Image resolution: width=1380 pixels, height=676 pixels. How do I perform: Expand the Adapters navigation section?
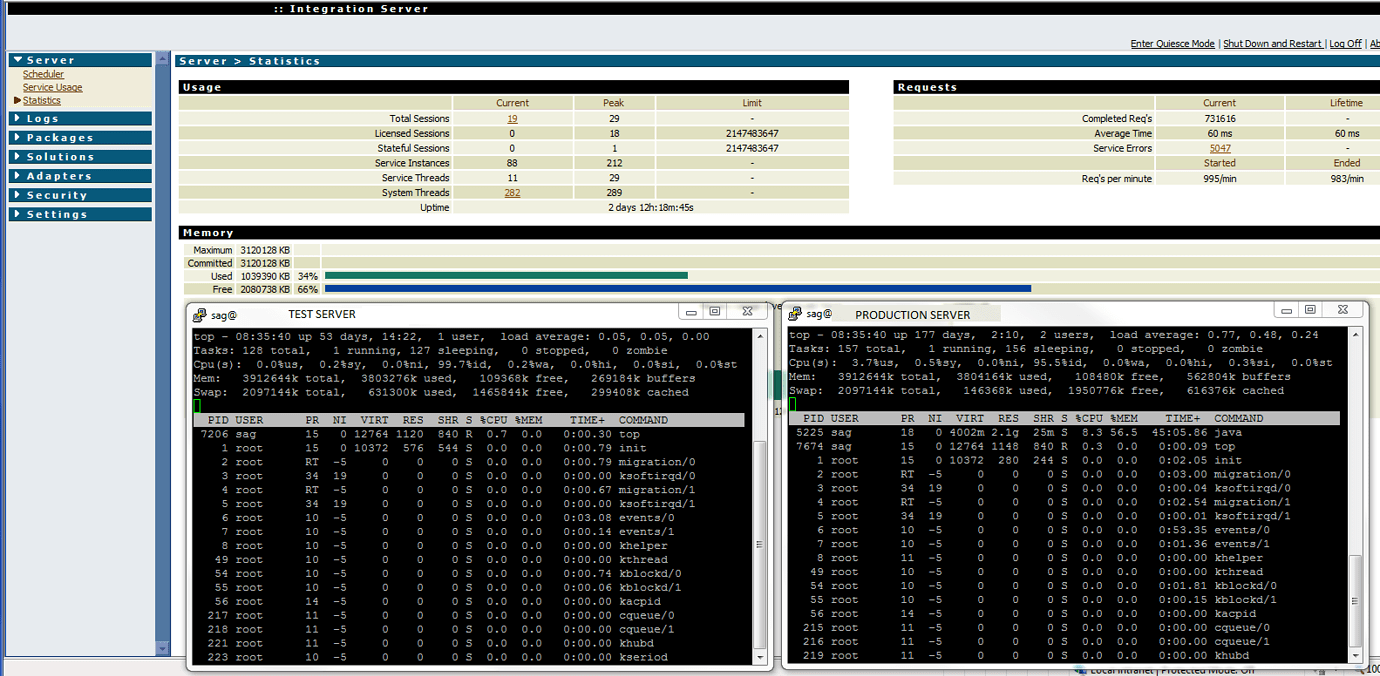coord(80,176)
